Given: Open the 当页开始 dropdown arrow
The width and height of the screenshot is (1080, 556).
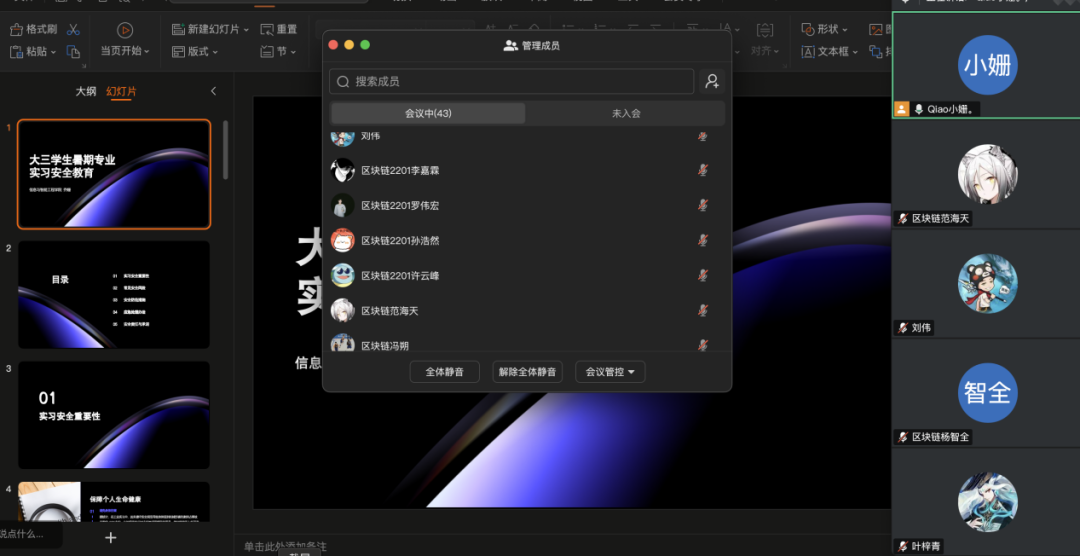Looking at the screenshot, I should tap(147, 52).
